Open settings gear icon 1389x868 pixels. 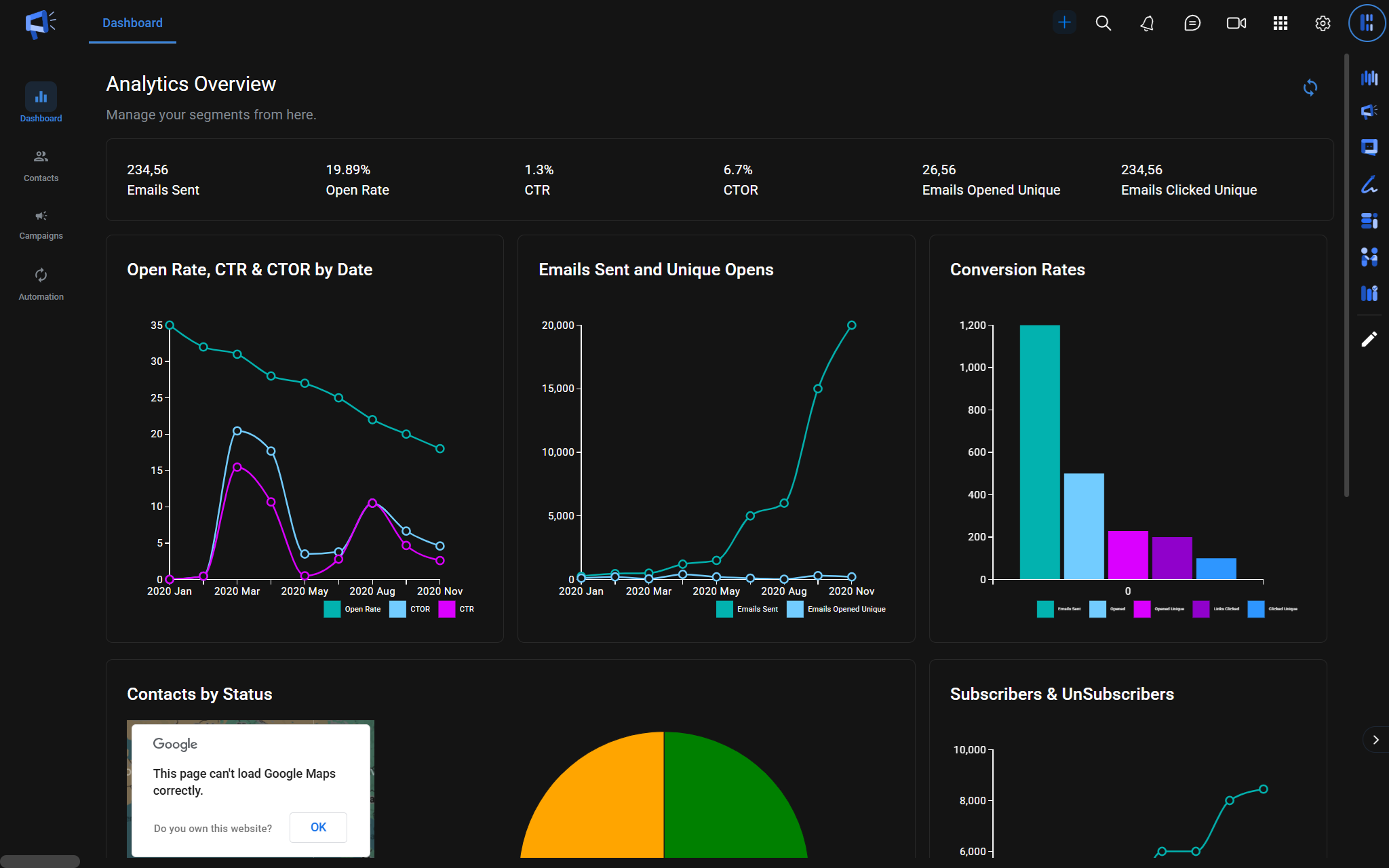tap(1323, 23)
